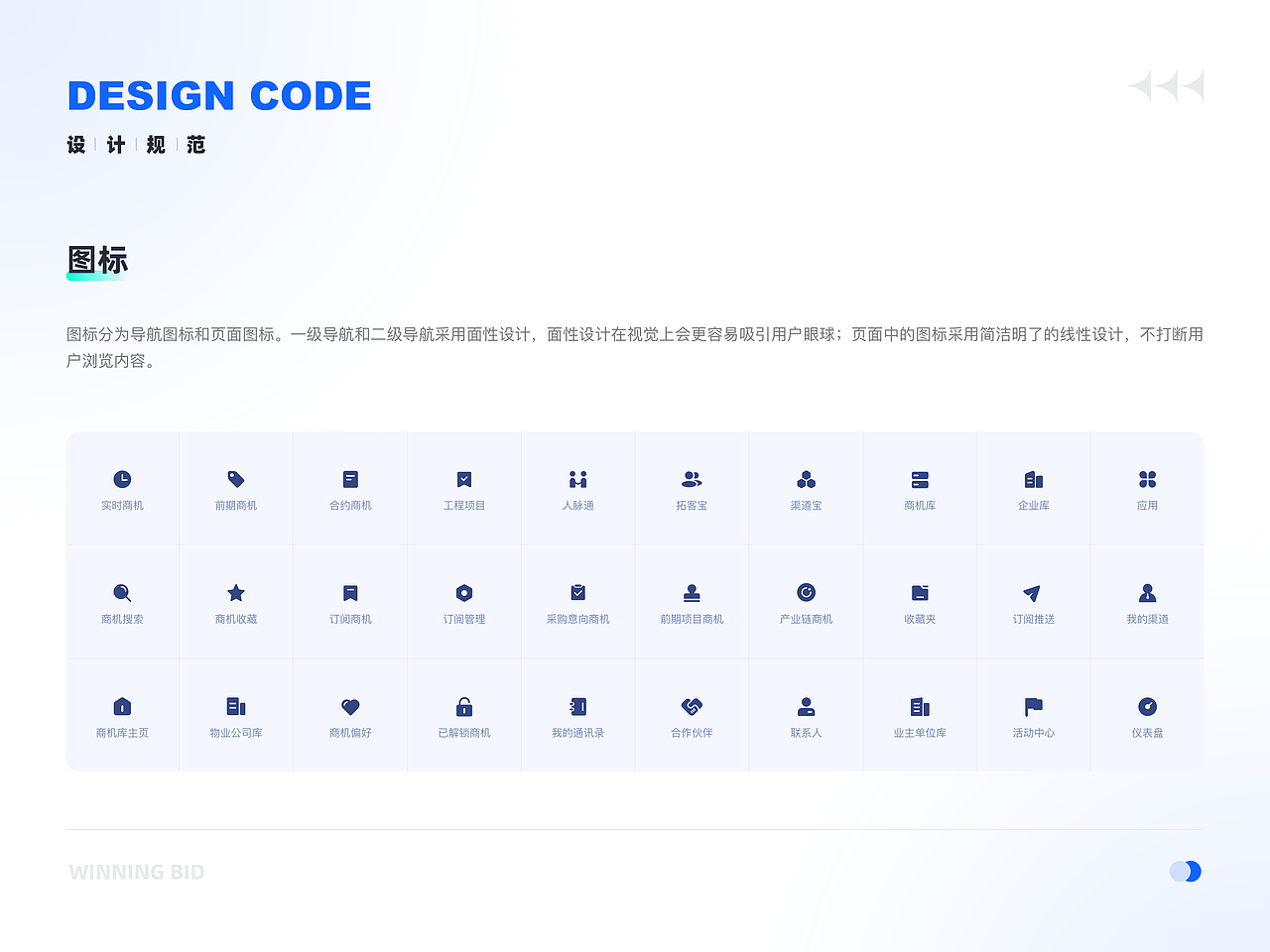Screen dimensions: 1270x952
Task: Select the 收藏夹 folder icon
Action: click(x=920, y=592)
